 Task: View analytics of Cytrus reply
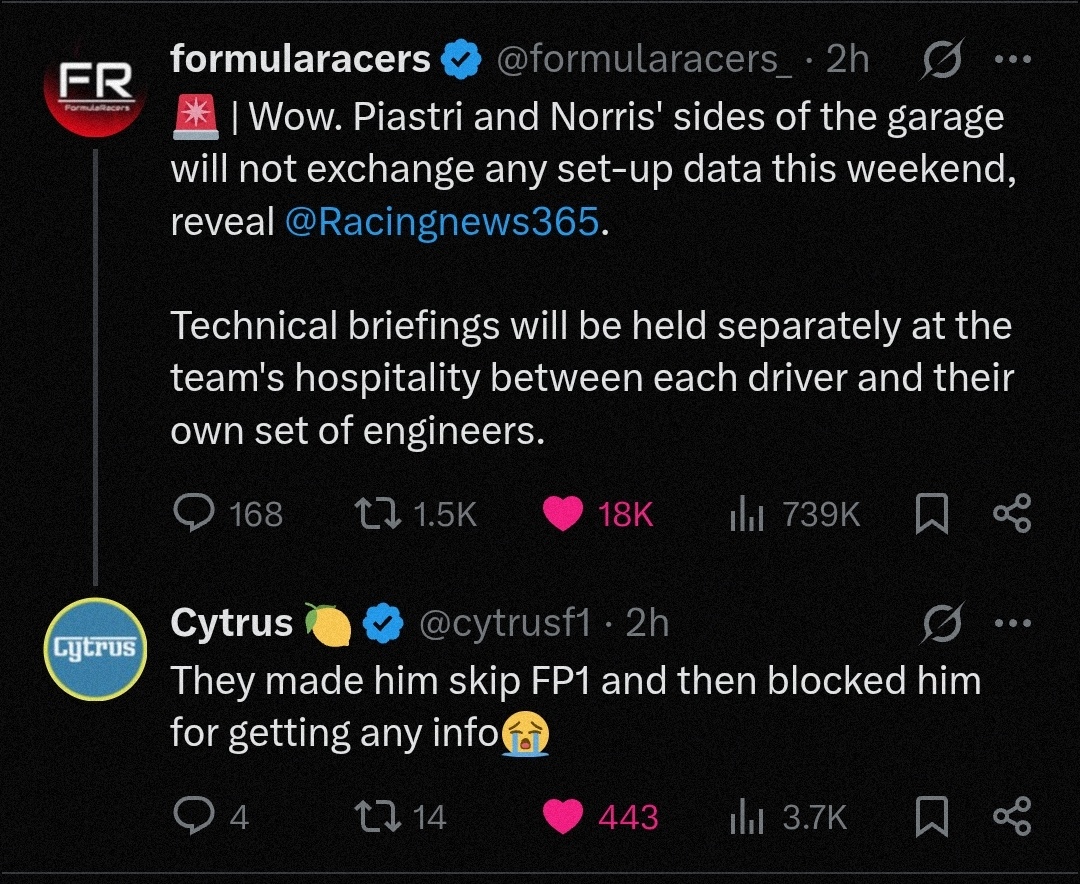747,817
